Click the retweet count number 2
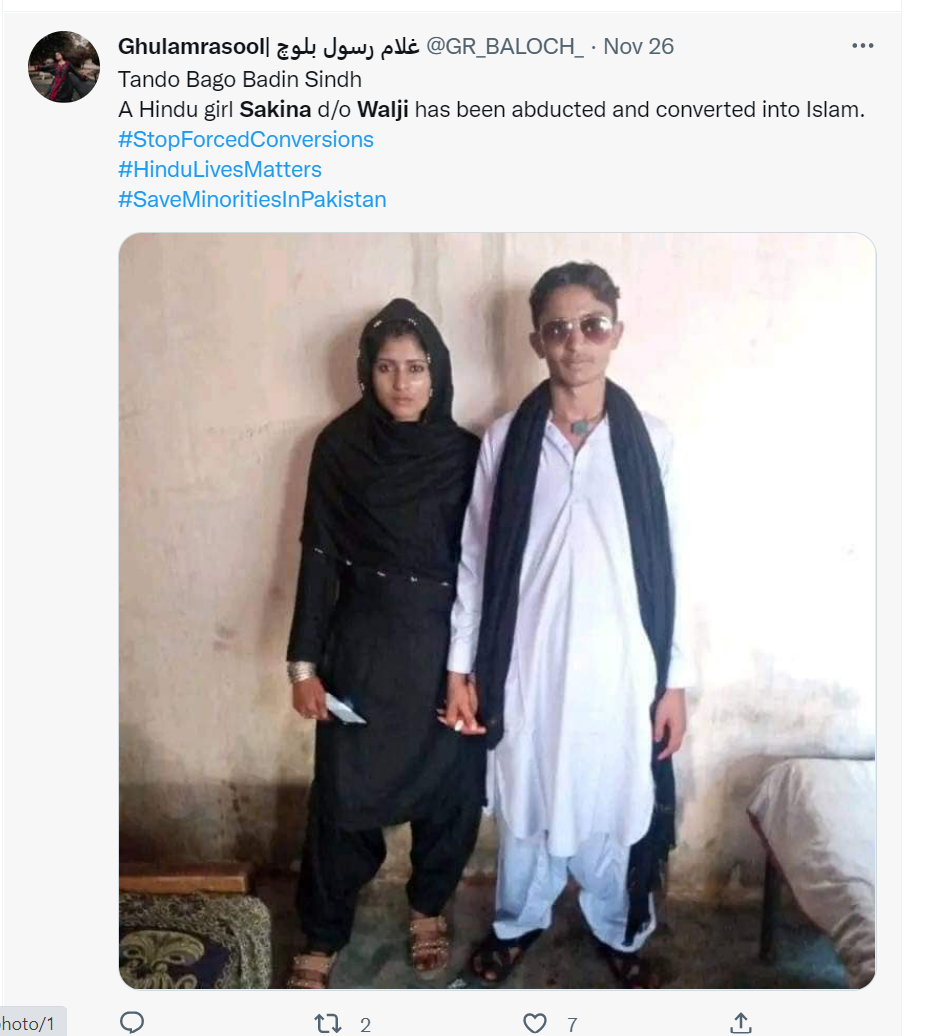Screen dimensions: 930x1036 (365, 1025)
